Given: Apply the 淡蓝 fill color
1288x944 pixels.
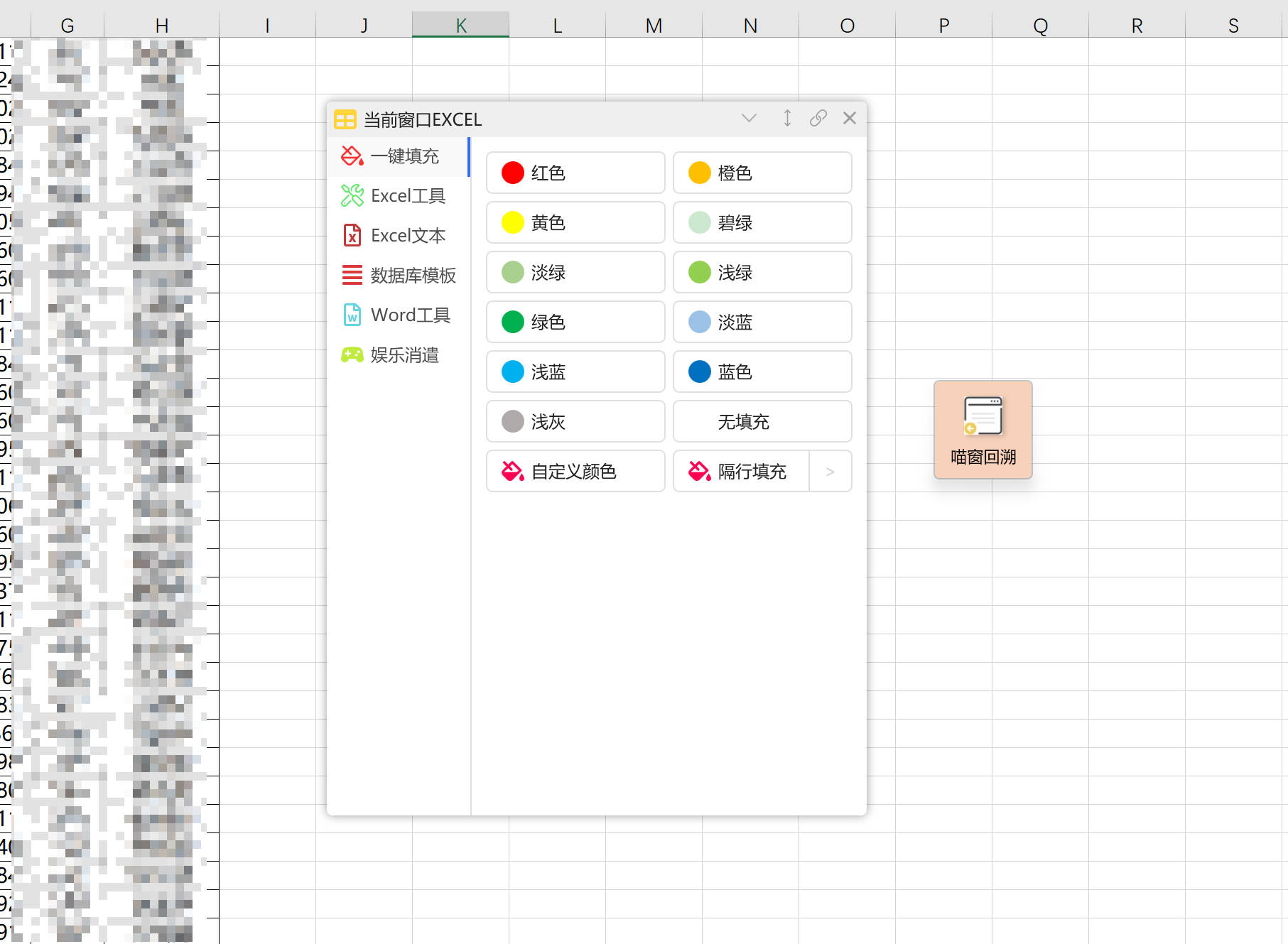Looking at the screenshot, I should click(x=762, y=322).
